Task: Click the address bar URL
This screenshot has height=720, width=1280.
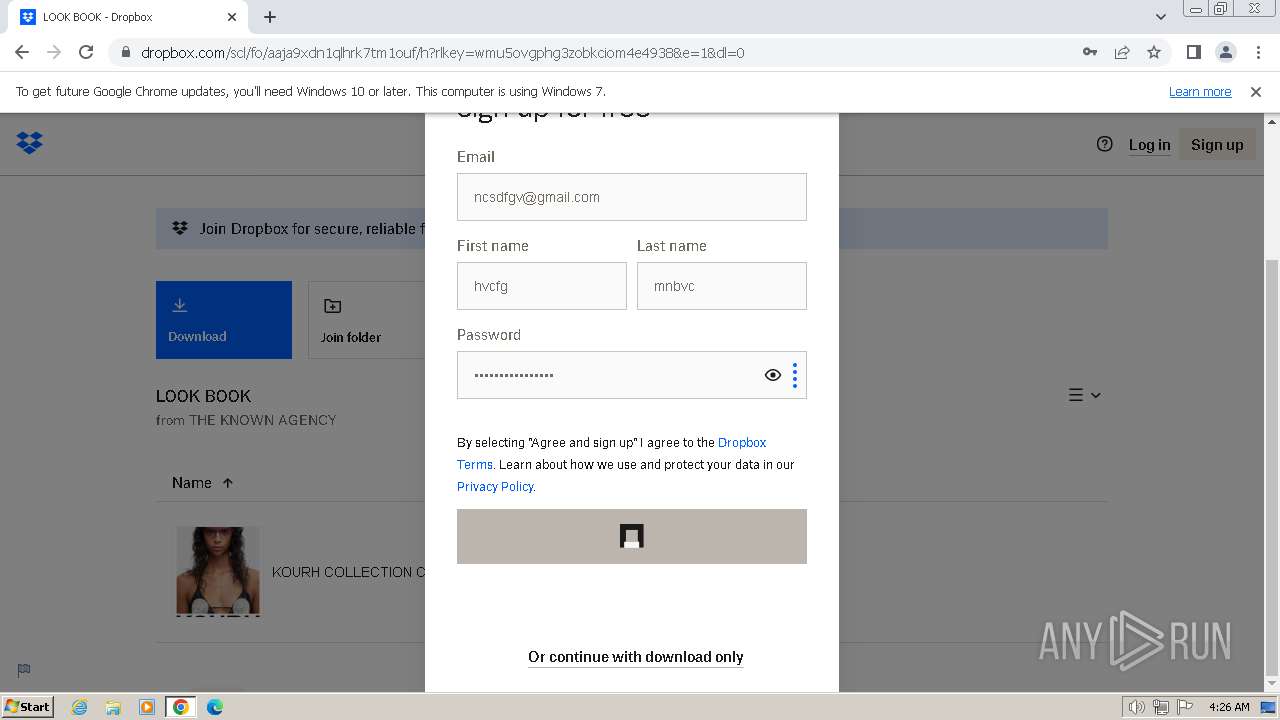Action: click(x=443, y=53)
